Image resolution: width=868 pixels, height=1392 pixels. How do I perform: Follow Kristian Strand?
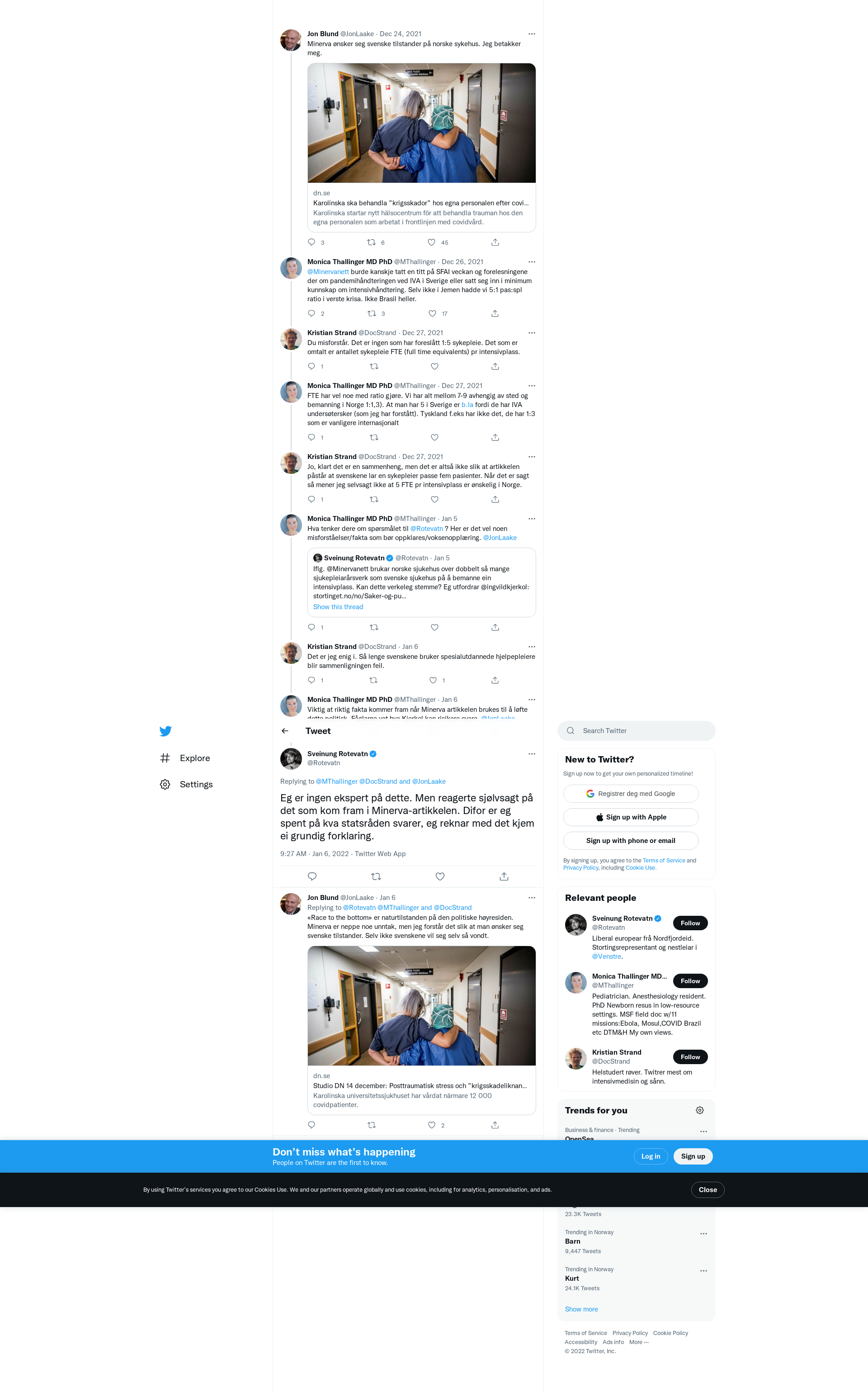pyautogui.click(x=690, y=1056)
